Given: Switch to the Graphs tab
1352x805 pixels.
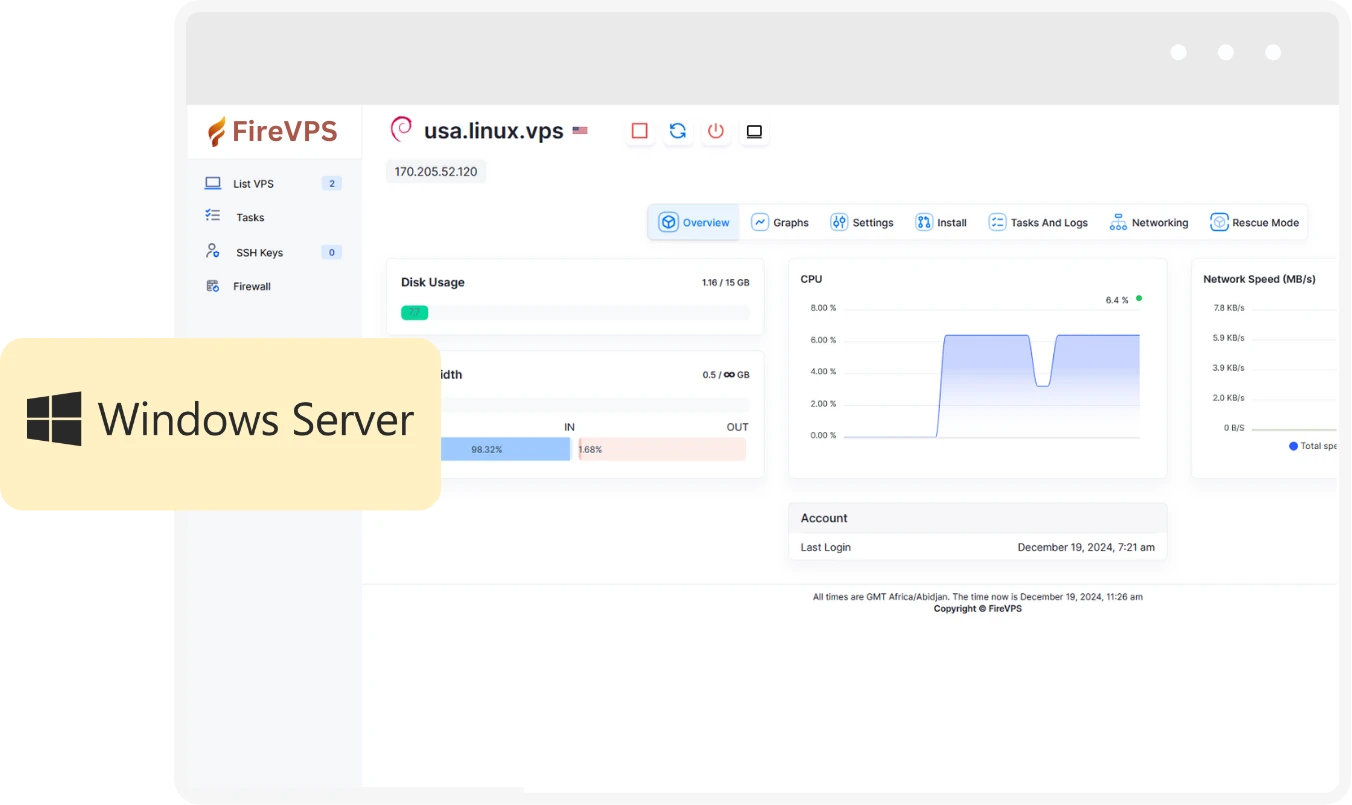Looking at the screenshot, I should [780, 222].
